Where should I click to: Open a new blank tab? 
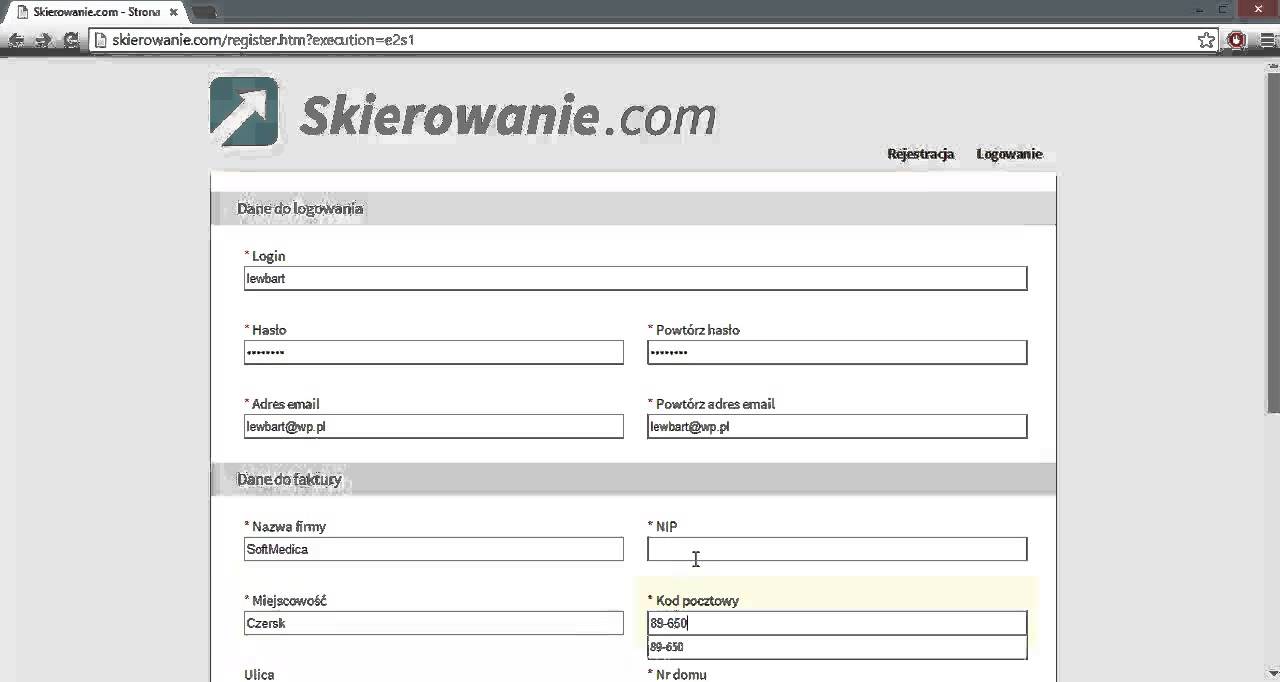point(204,12)
